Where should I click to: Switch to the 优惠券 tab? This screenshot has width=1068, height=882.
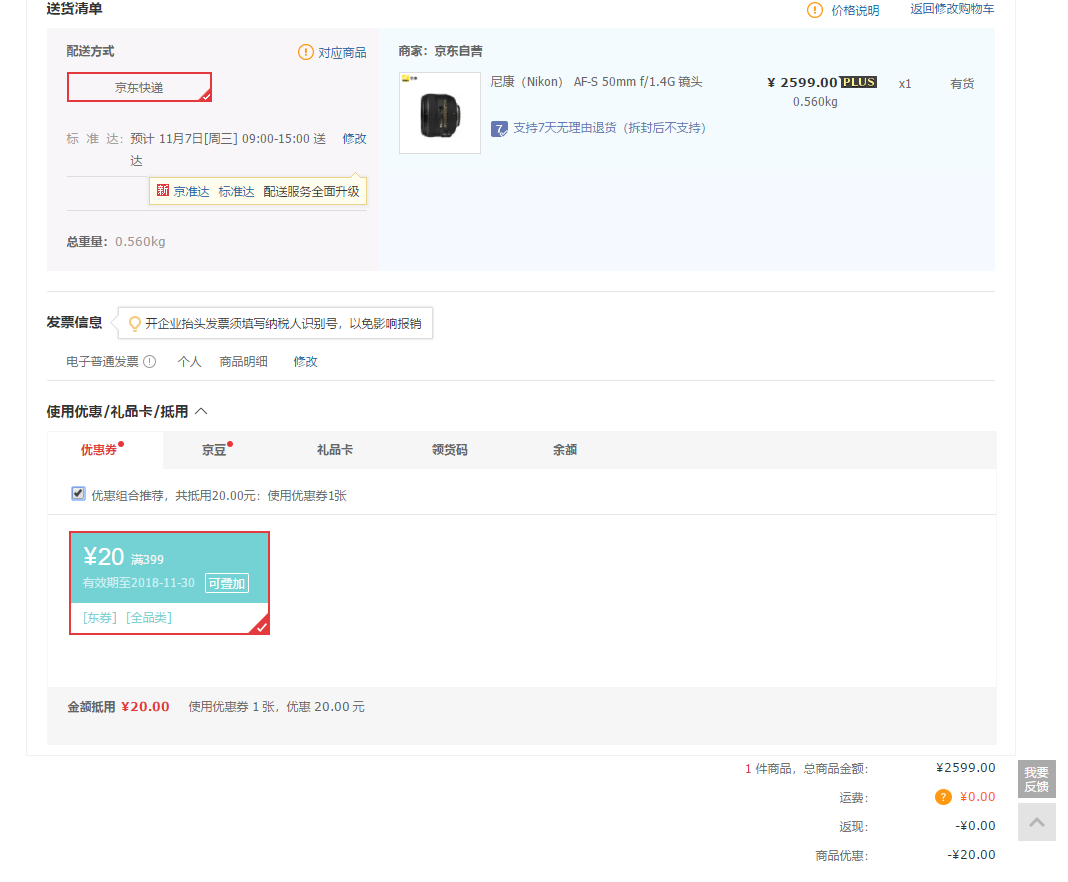[x=105, y=450]
